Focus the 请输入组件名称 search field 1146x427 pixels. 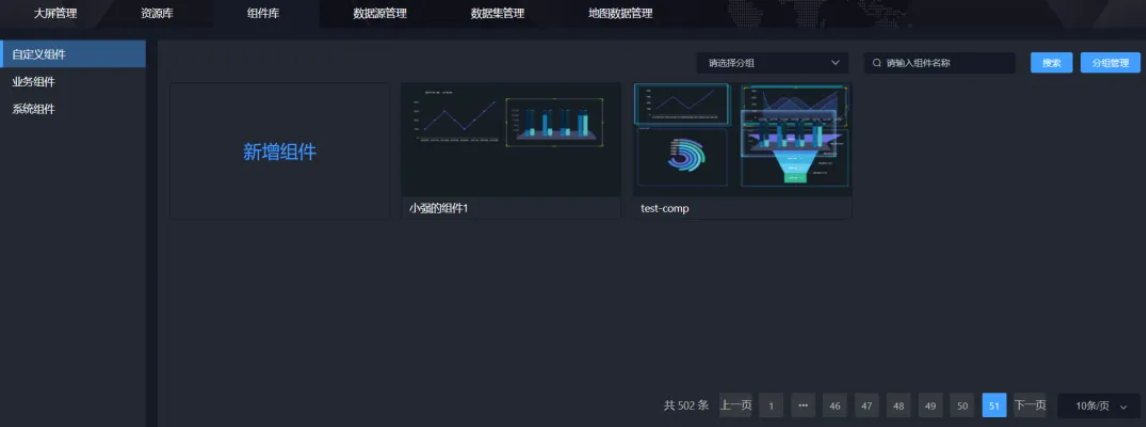[x=940, y=63]
